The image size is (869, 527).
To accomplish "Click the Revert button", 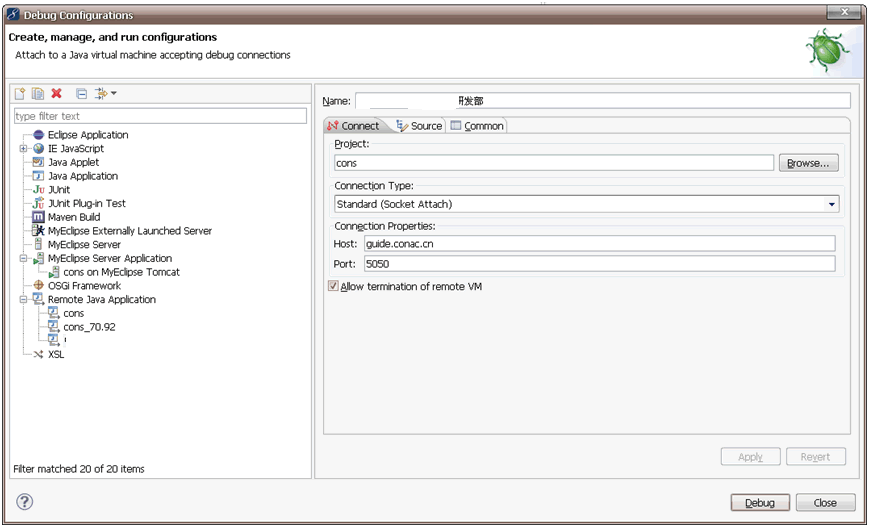I will [x=816, y=457].
